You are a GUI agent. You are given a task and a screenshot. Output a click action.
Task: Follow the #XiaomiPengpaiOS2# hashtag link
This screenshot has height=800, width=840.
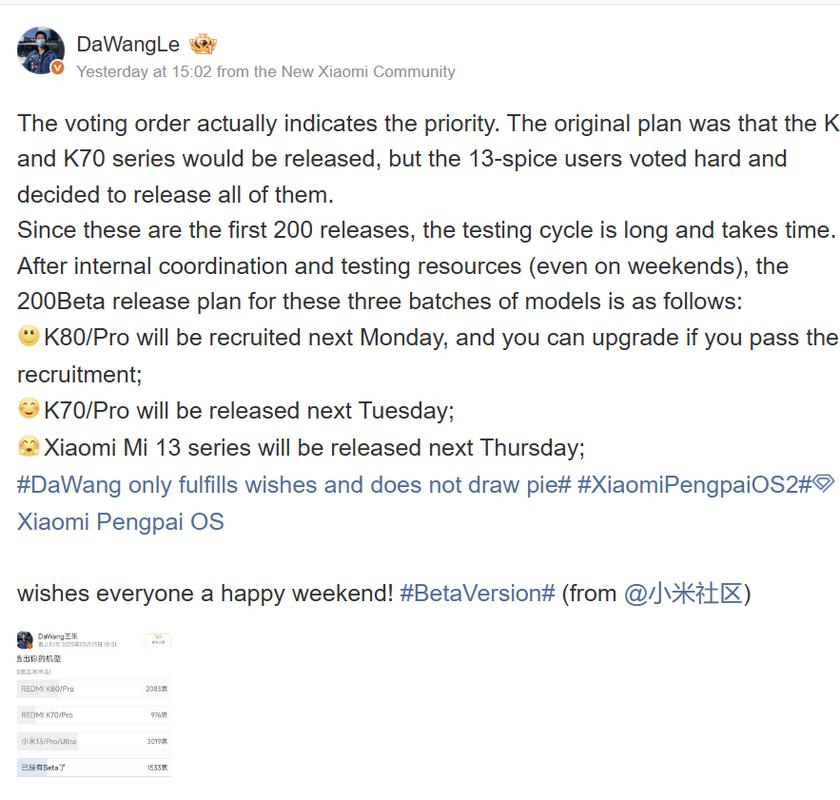[x=694, y=485]
